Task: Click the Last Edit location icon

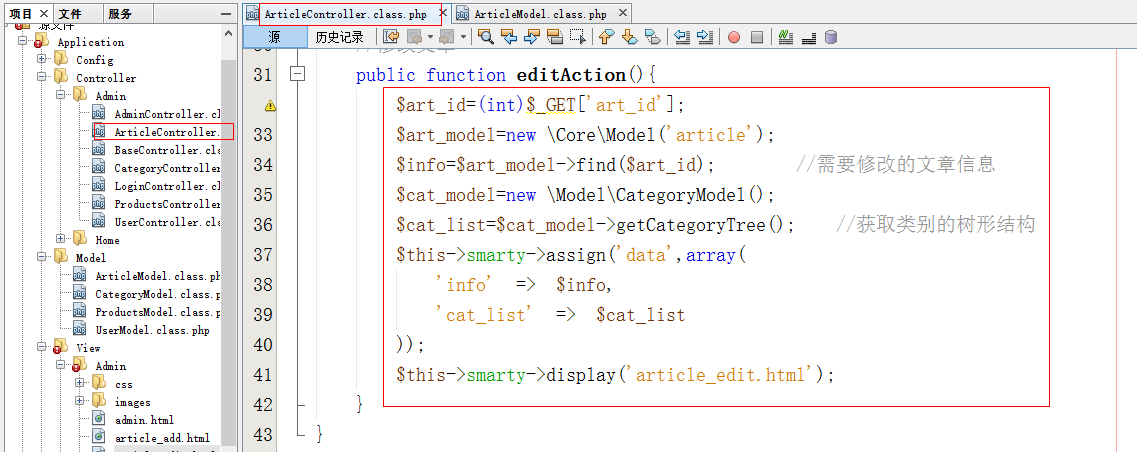Action: (x=391, y=37)
